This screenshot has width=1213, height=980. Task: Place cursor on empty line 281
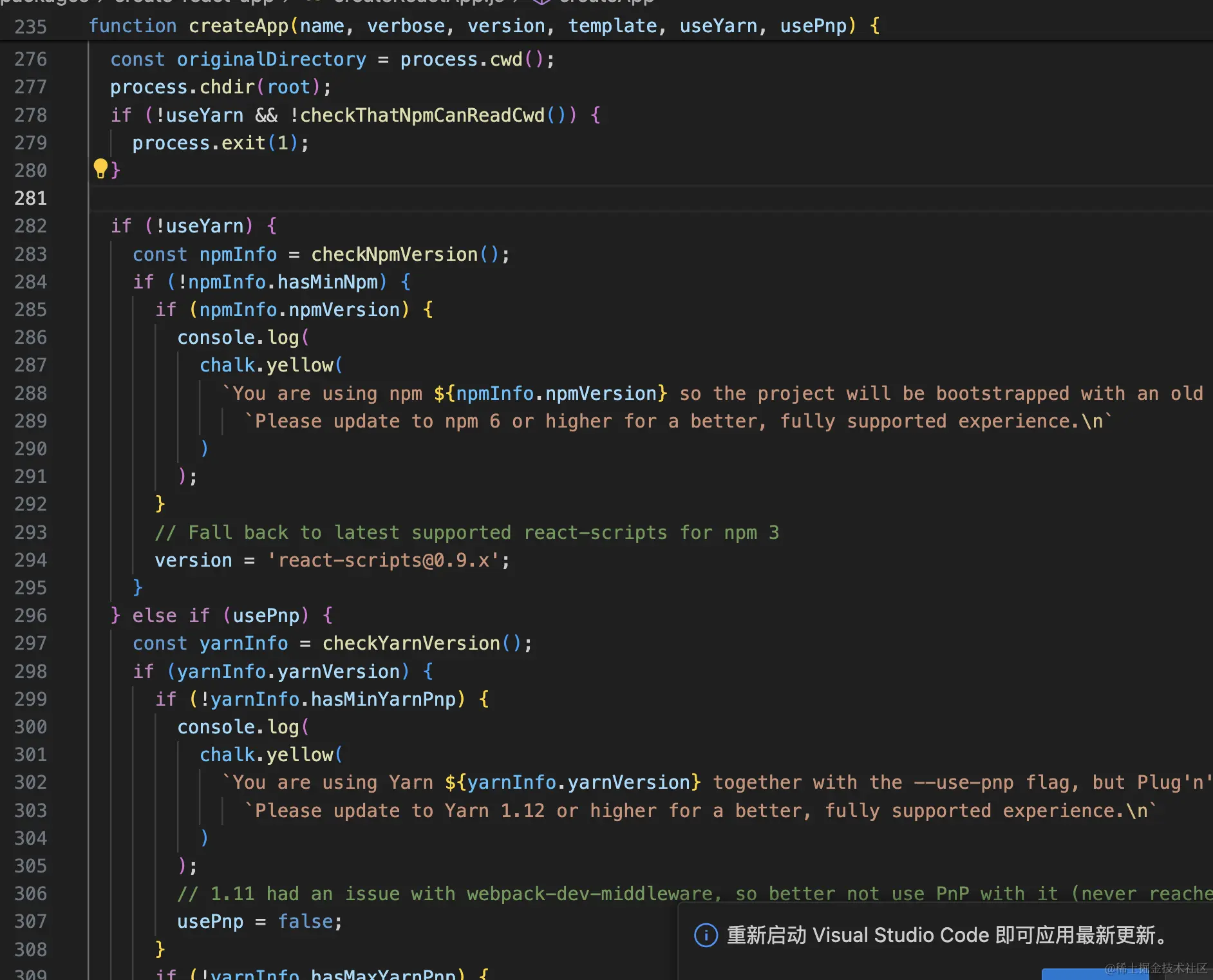coord(650,198)
